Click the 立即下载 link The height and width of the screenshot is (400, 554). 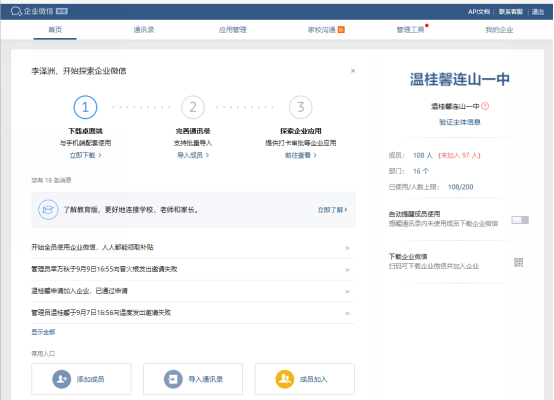tap(85, 155)
